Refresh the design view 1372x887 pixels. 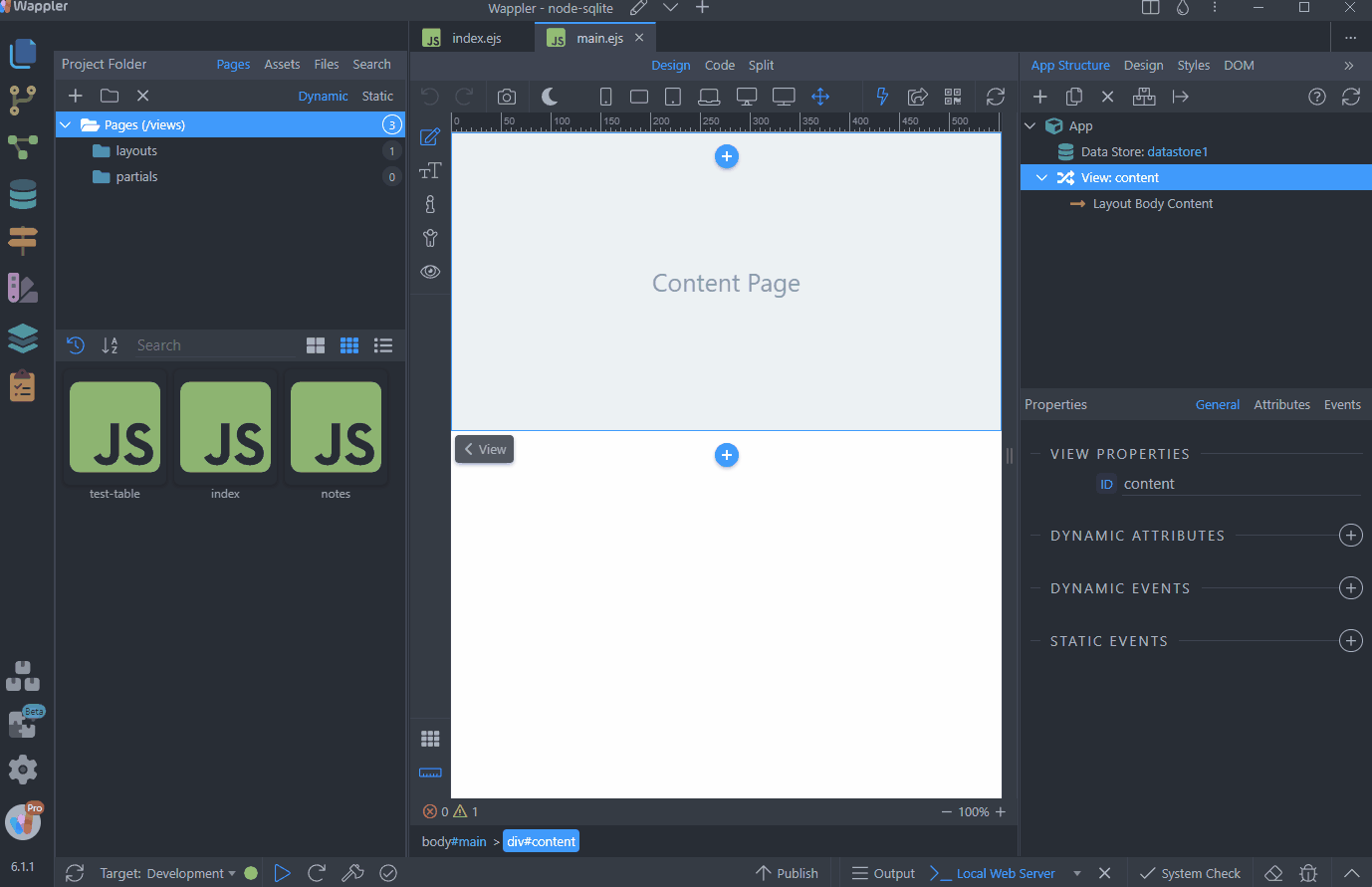996,97
